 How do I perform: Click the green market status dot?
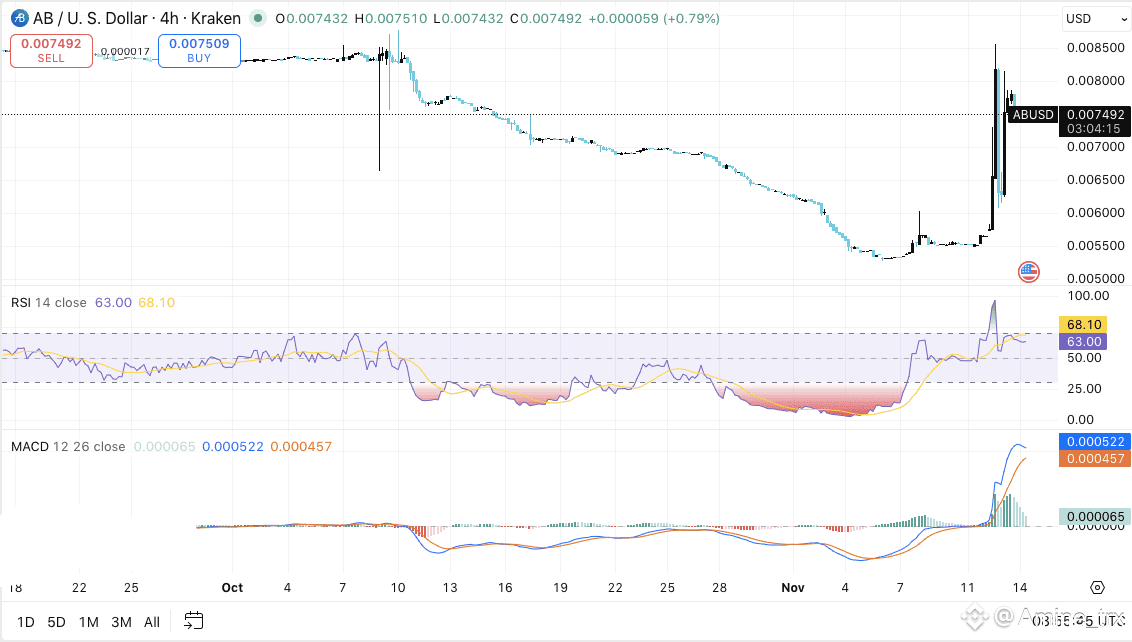coord(258,18)
